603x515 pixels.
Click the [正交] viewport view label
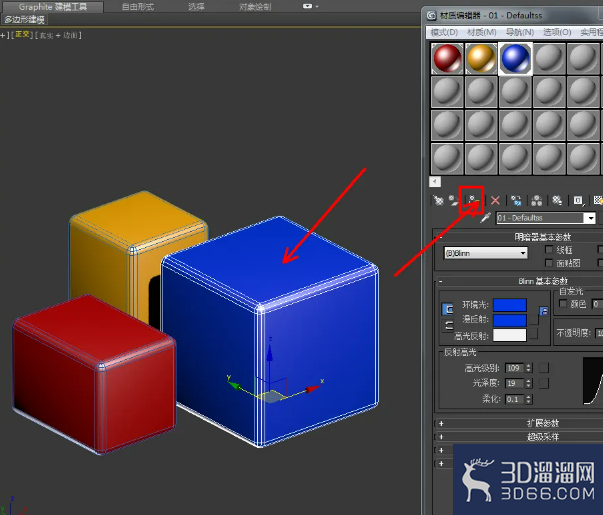(x=22, y=35)
